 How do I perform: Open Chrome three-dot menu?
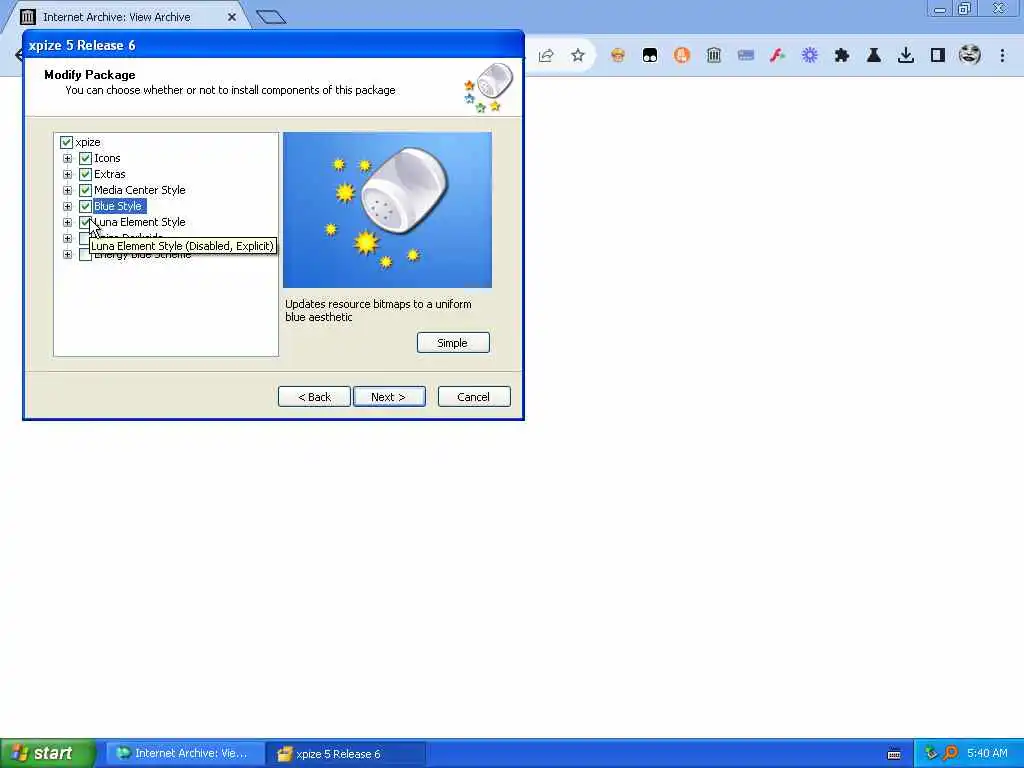pos(1002,56)
